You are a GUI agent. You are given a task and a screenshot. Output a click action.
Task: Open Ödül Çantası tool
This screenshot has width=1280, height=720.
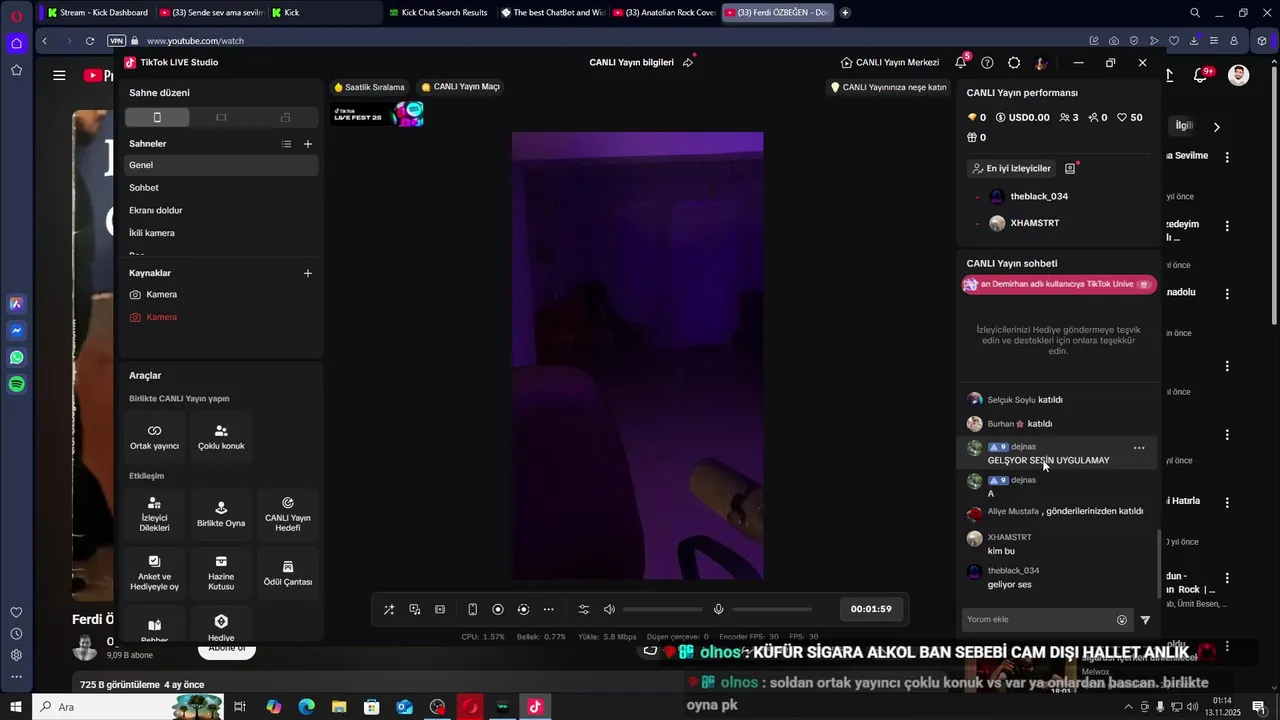point(288,573)
